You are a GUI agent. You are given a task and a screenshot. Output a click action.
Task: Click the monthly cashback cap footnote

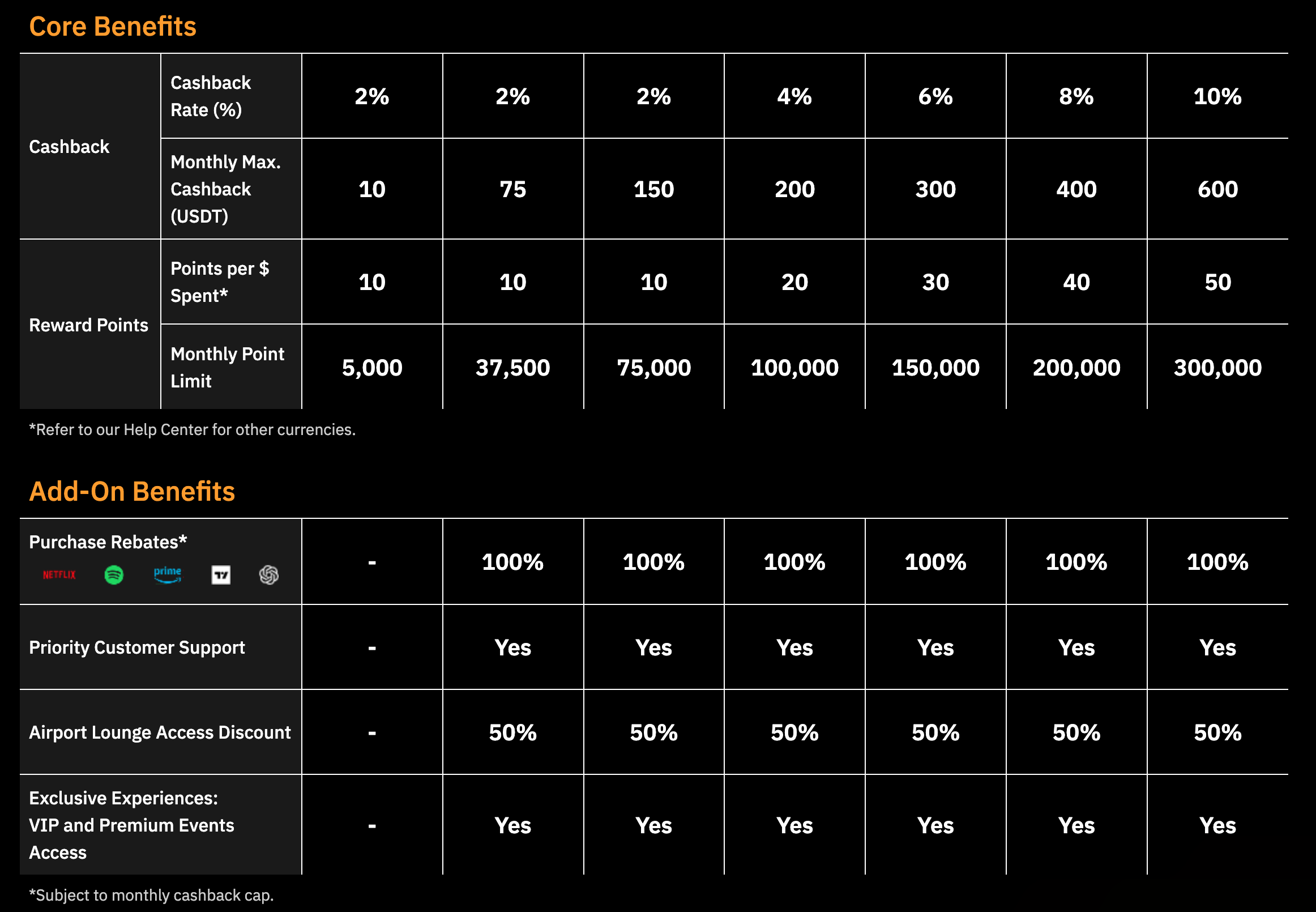(x=151, y=895)
